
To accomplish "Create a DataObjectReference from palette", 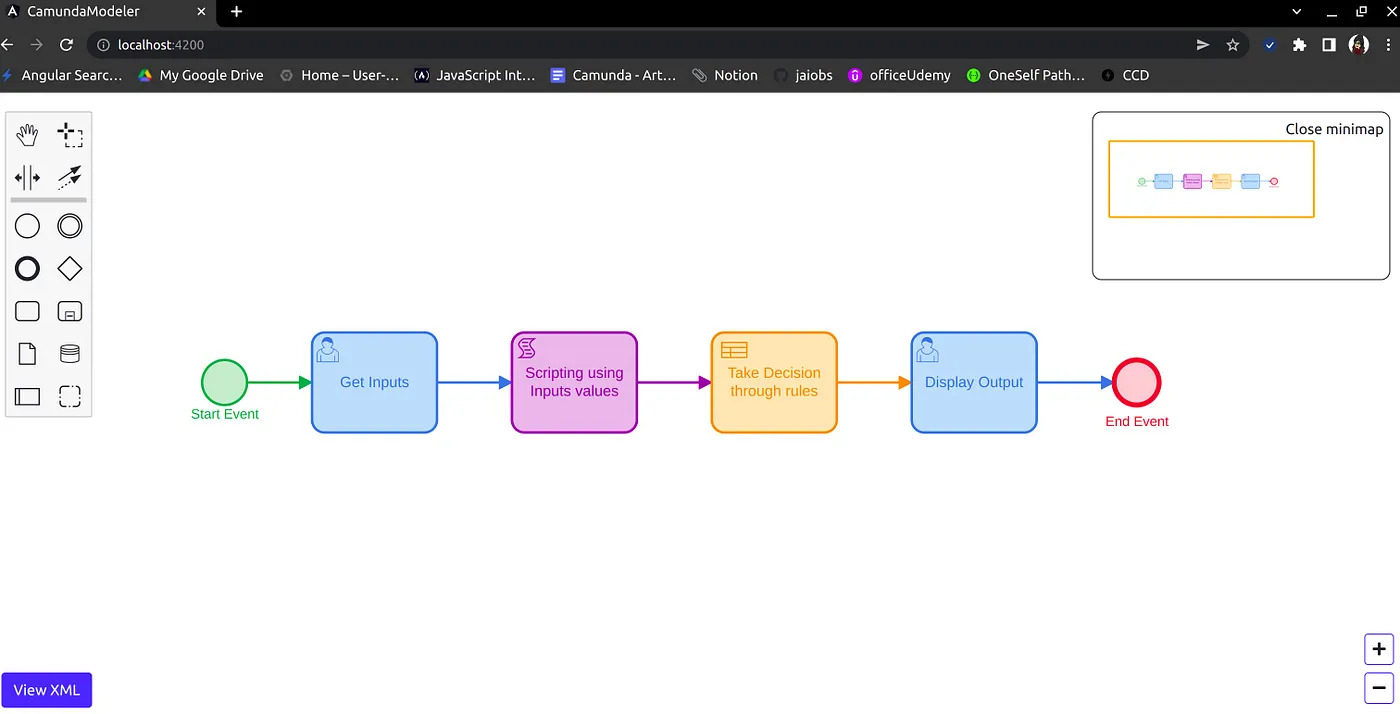I will pos(27,354).
